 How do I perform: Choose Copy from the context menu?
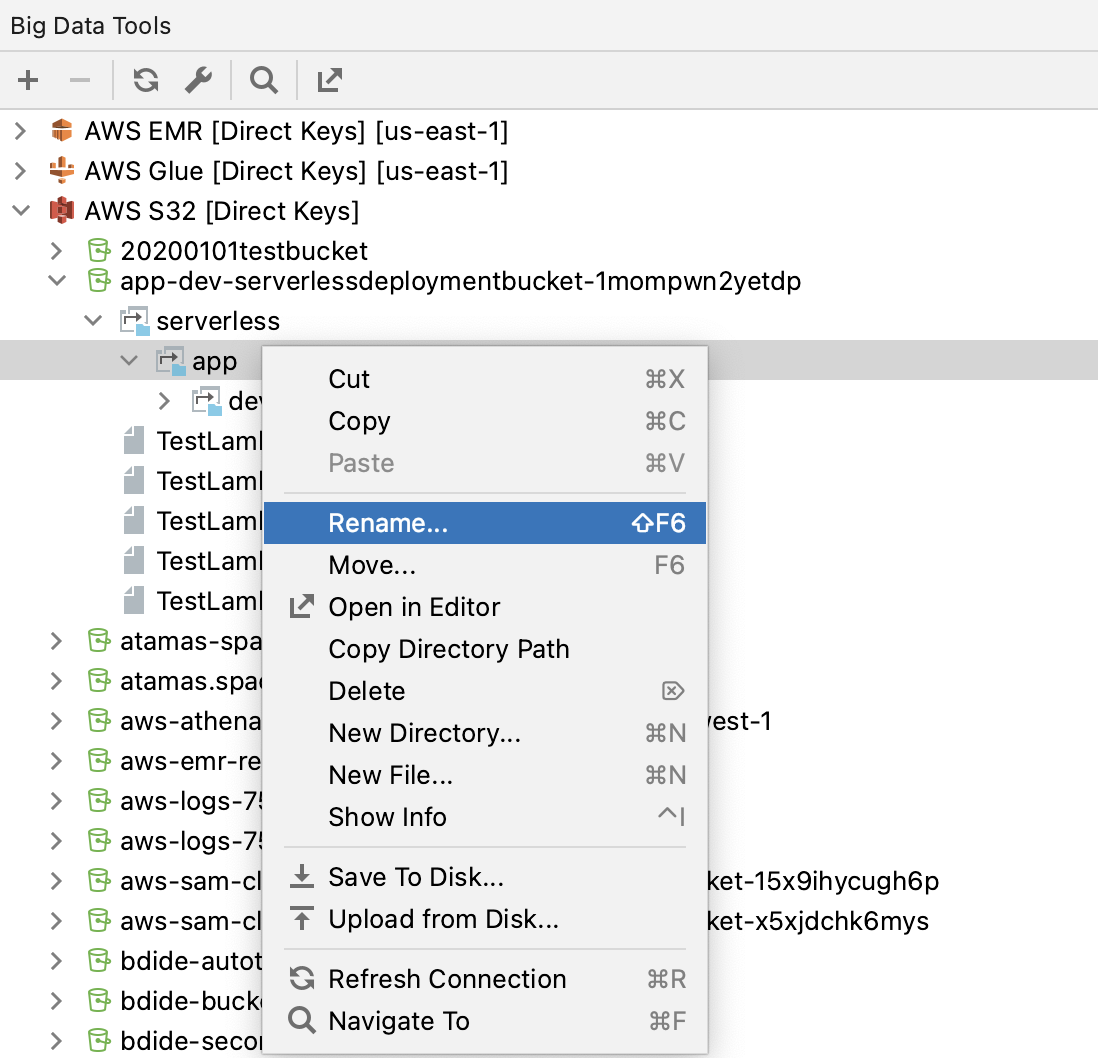[x=485, y=421]
